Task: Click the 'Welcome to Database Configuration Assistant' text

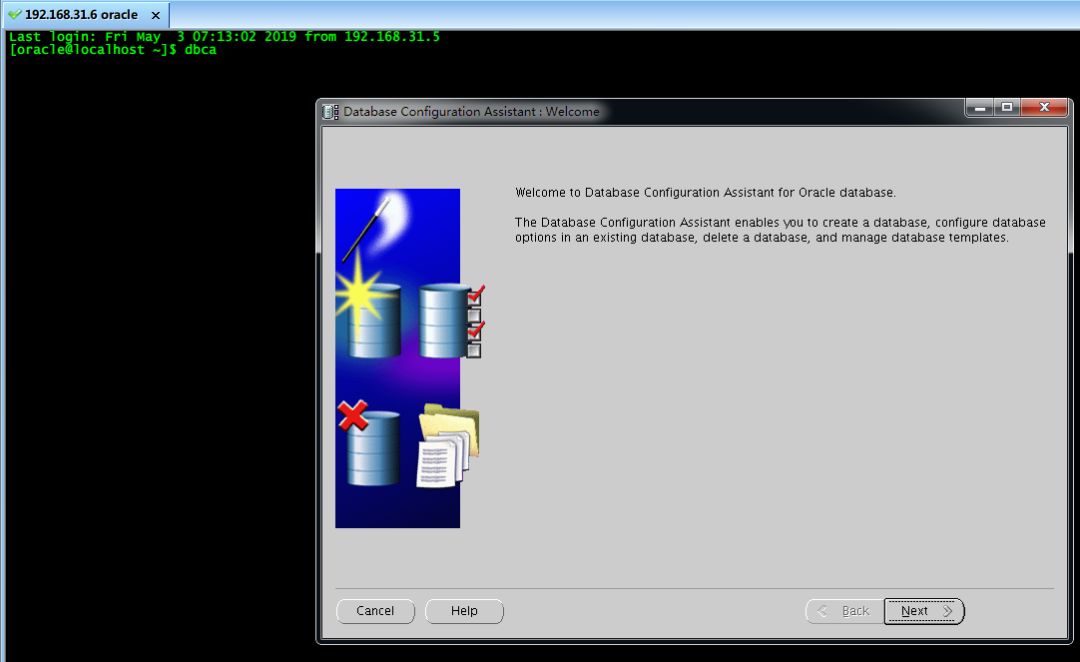Action: 705,193
